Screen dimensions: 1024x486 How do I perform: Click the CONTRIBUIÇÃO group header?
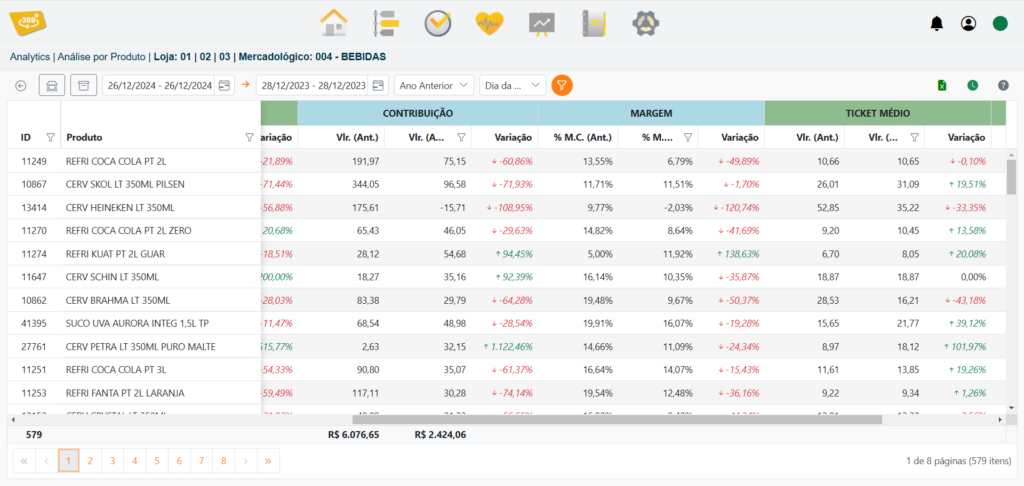pyautogui.click(x=418, y=113)
